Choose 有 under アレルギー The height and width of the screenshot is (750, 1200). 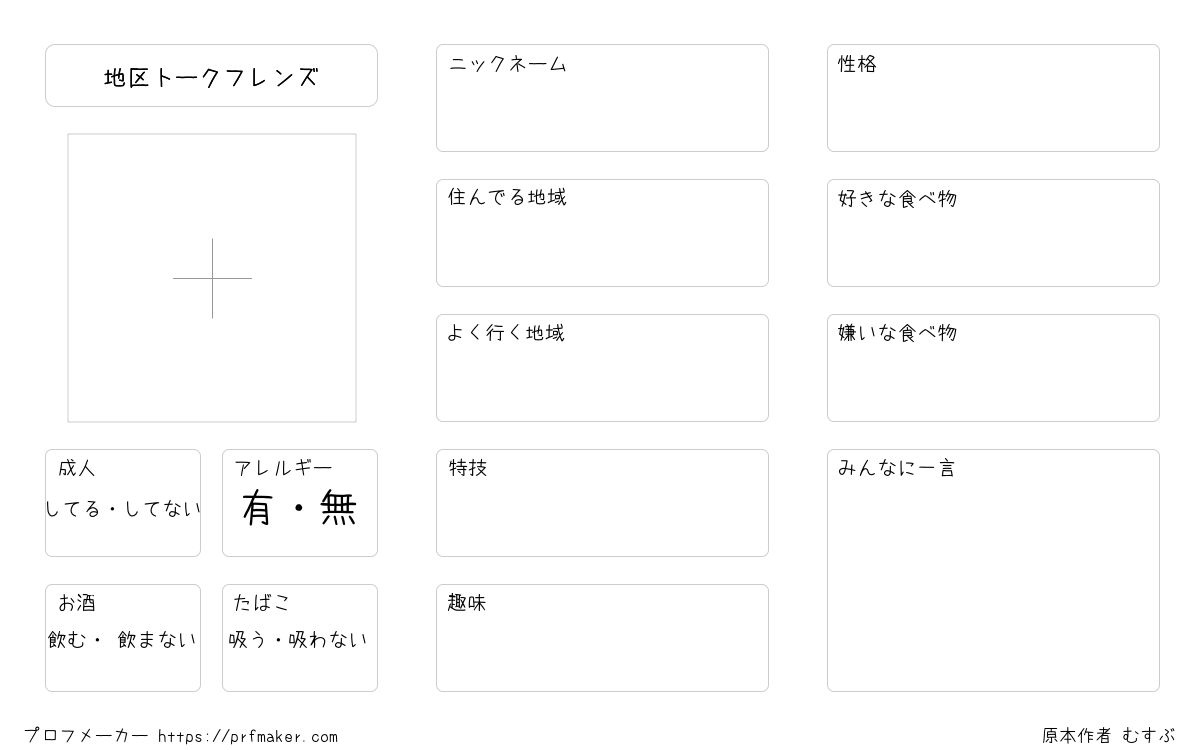pos(257,509)
